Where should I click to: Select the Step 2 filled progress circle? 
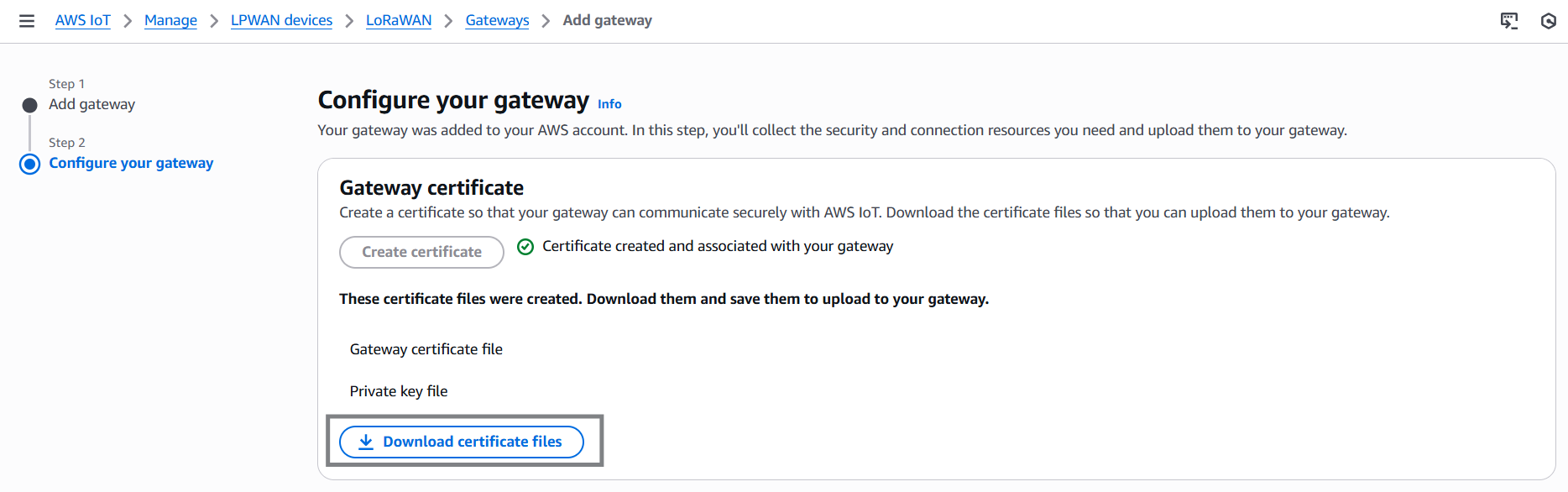29,164
